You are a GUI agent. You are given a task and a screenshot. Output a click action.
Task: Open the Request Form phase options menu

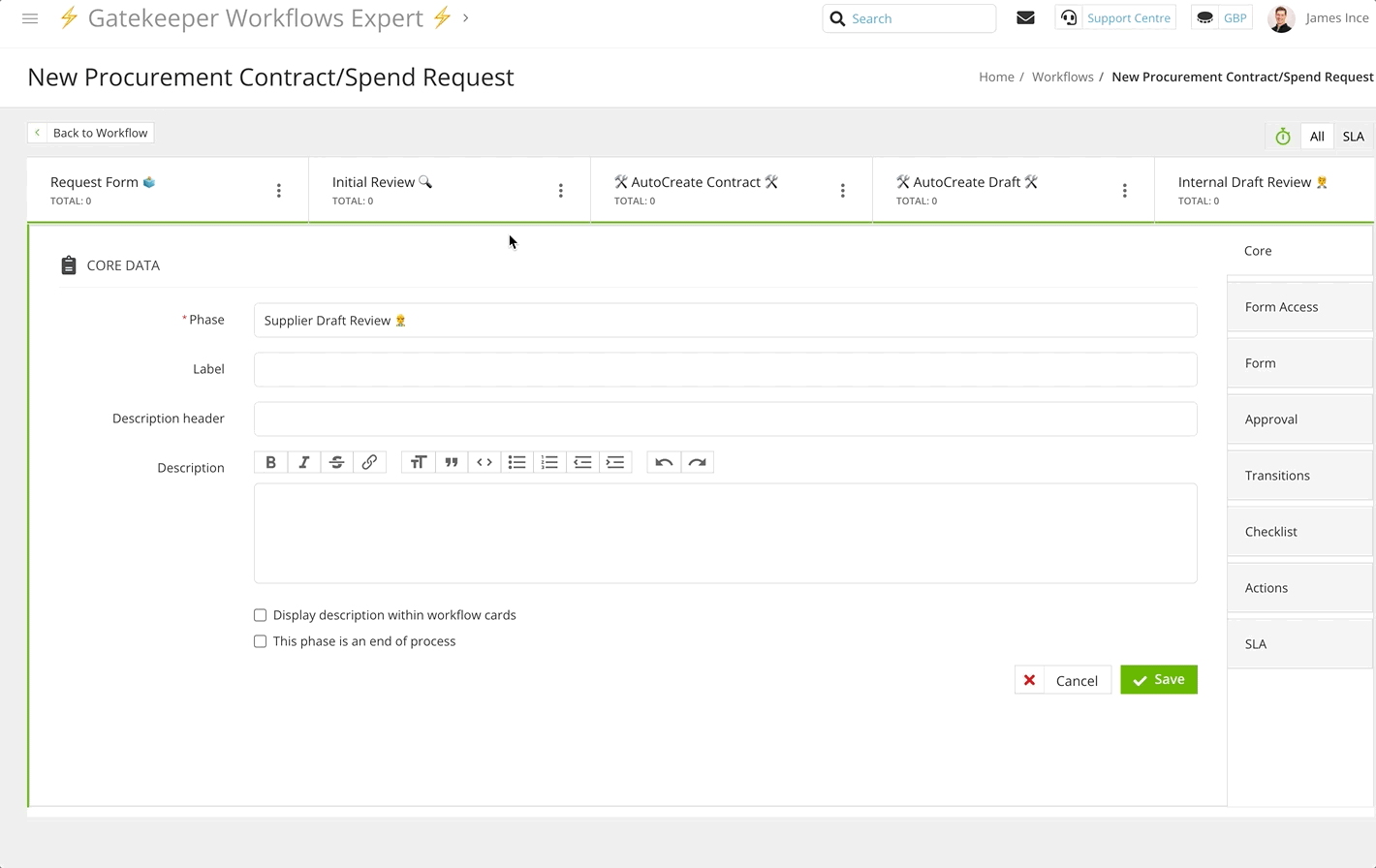(x=279, y=191)
